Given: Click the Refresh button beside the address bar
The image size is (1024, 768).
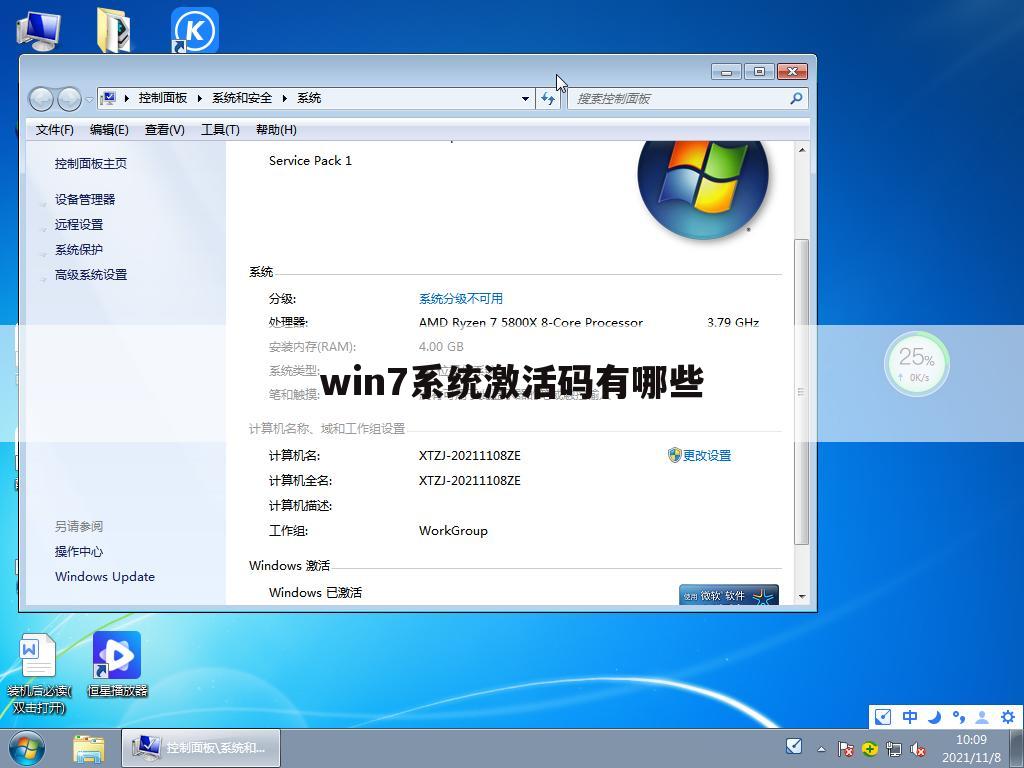Looking at the screenshot, I should coord(547,99).
